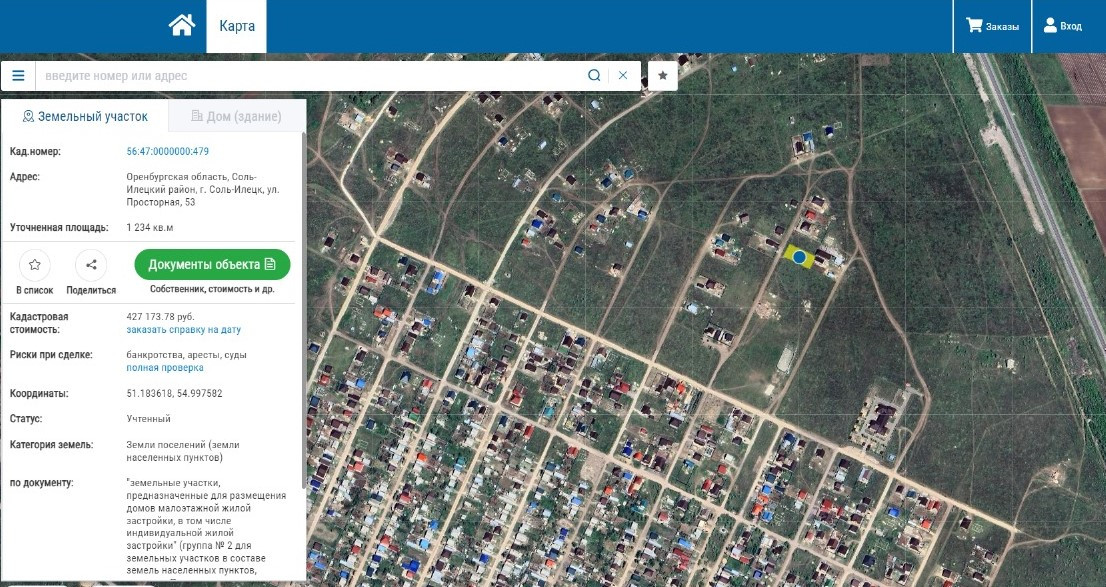1106x587 pixels.
Task: Click the yellow highlighted parcel on map
Action: pos(789,250)
